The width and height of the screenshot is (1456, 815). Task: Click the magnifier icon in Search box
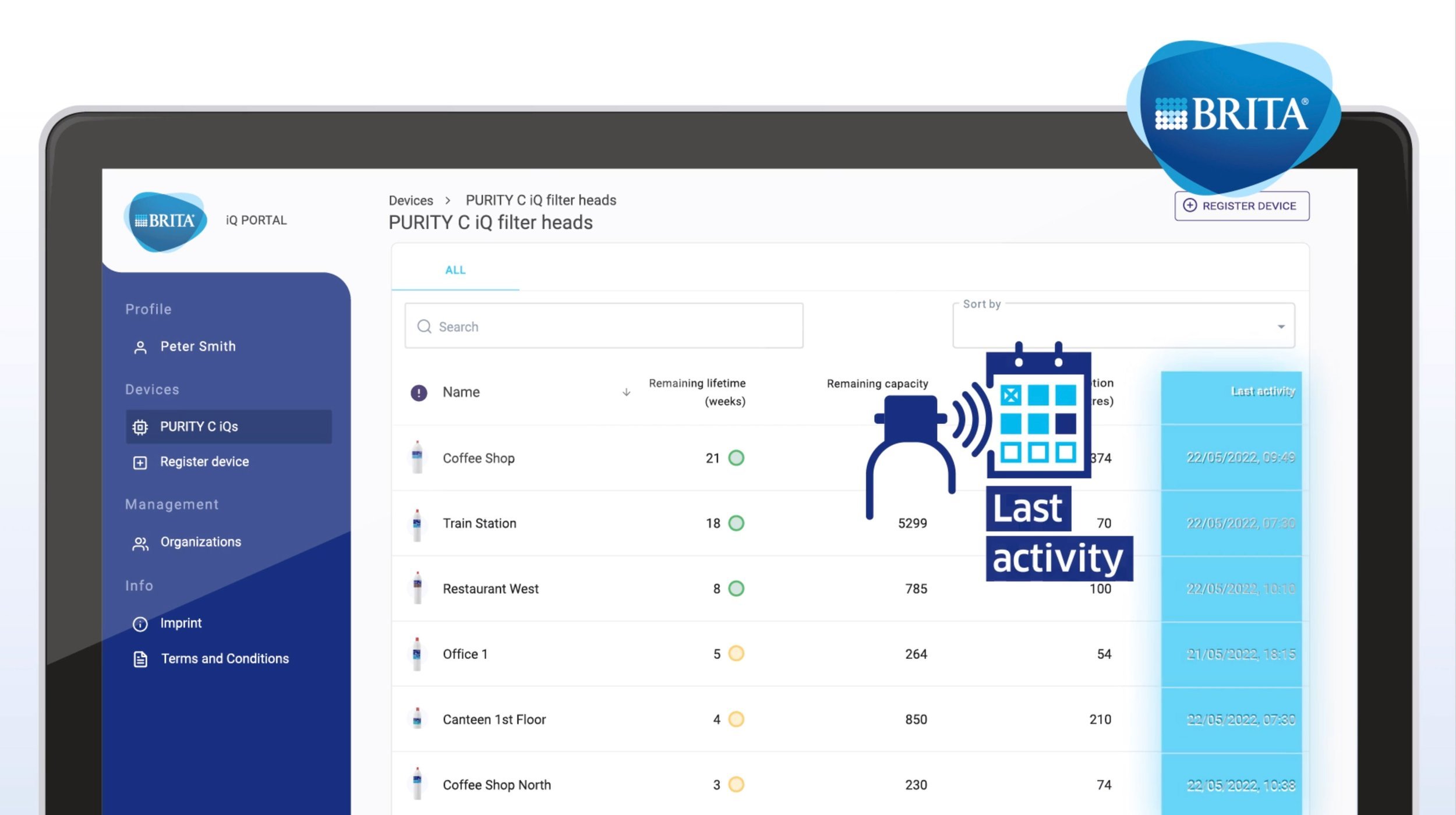tap(424, 327)
